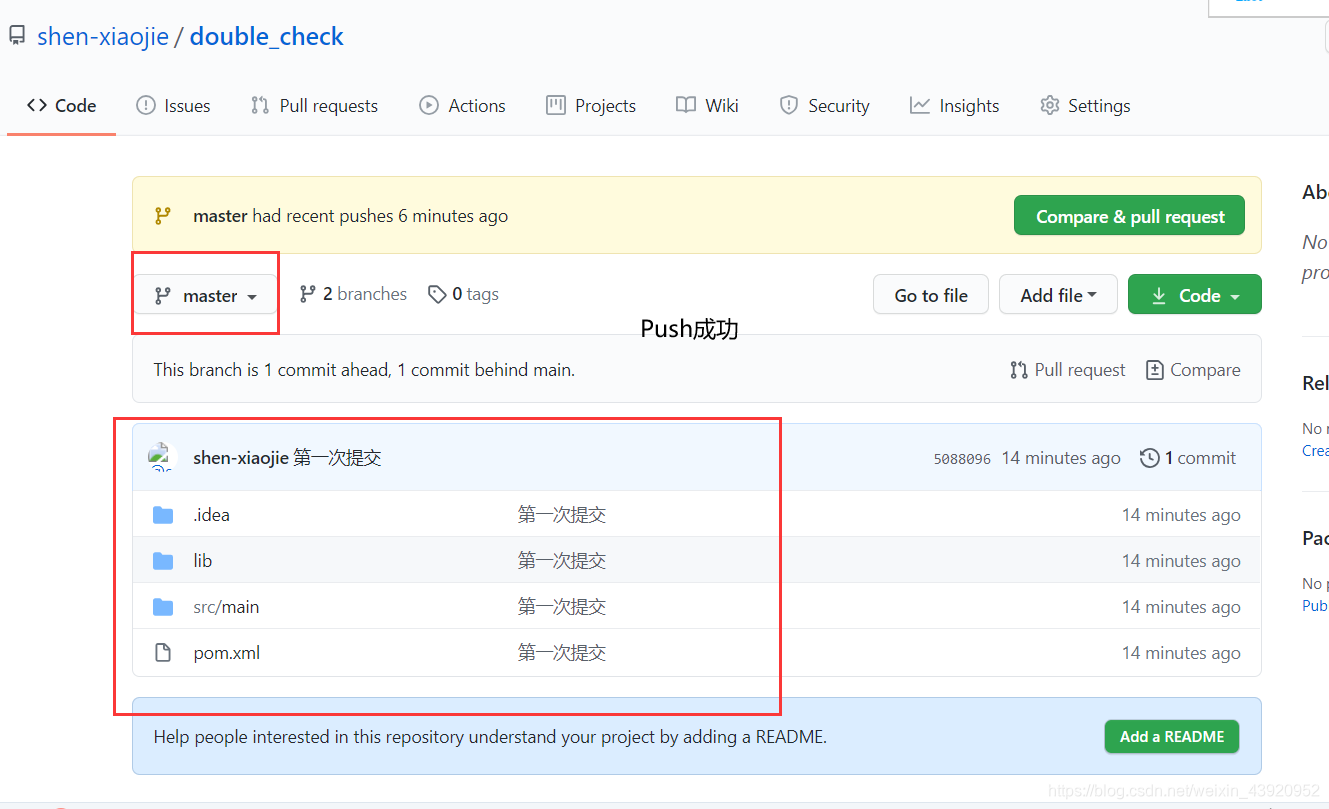The width and height of the screenshot is (1329, 809).
Task: Open commit message 第一次提交 in lib row
Action: (562, 561)
